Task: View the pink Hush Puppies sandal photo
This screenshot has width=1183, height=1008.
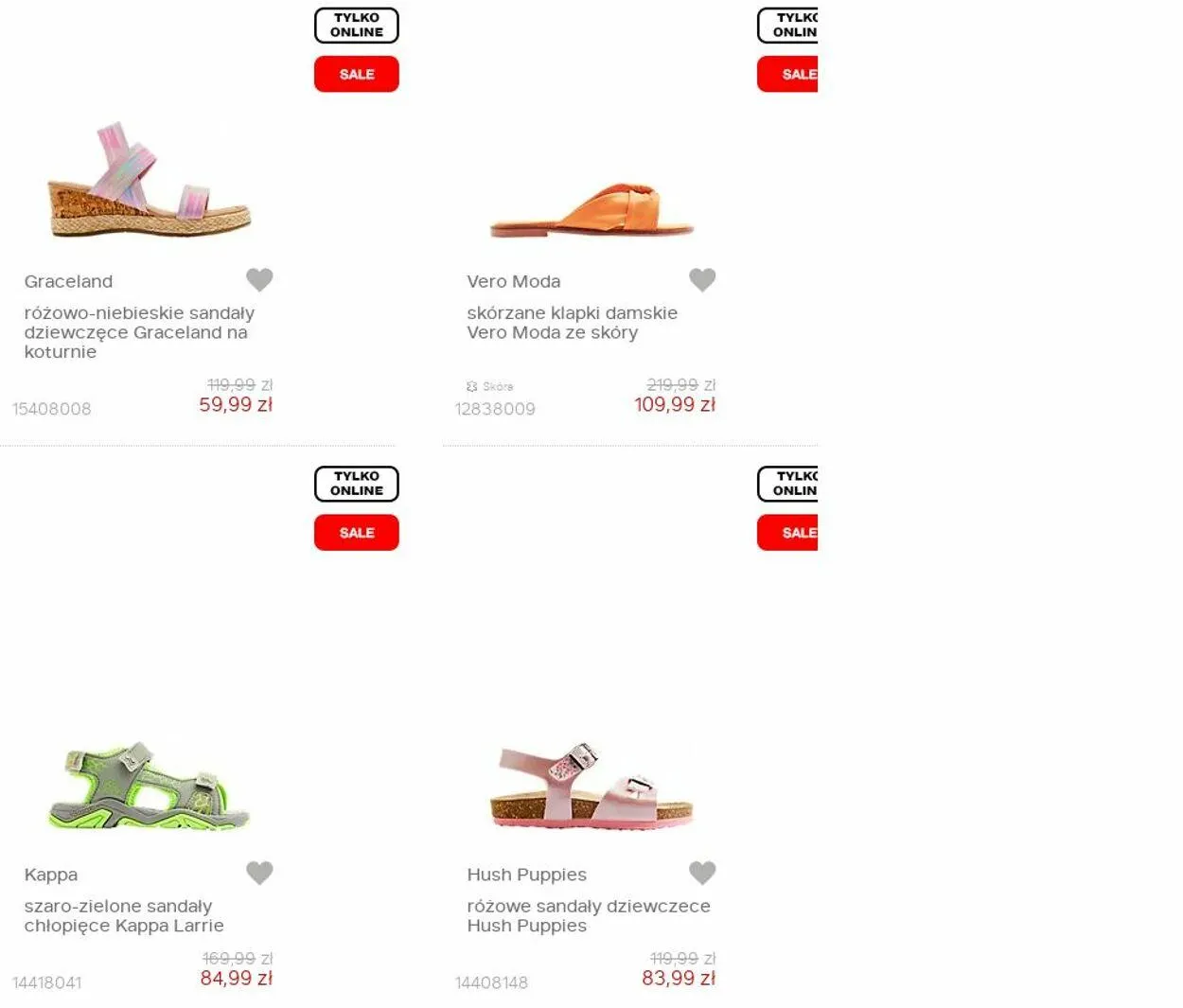Action: (591, 787)
